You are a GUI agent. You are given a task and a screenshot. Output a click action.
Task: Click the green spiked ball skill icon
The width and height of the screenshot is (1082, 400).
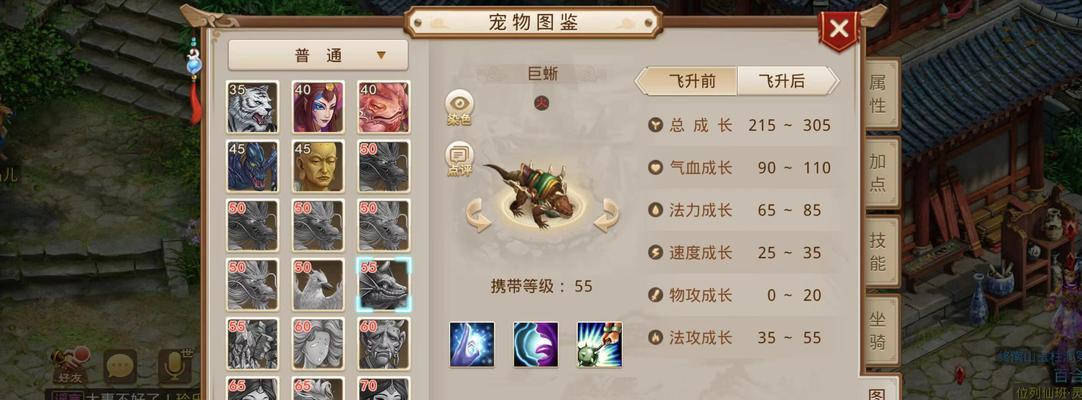(x=600, y=344)
